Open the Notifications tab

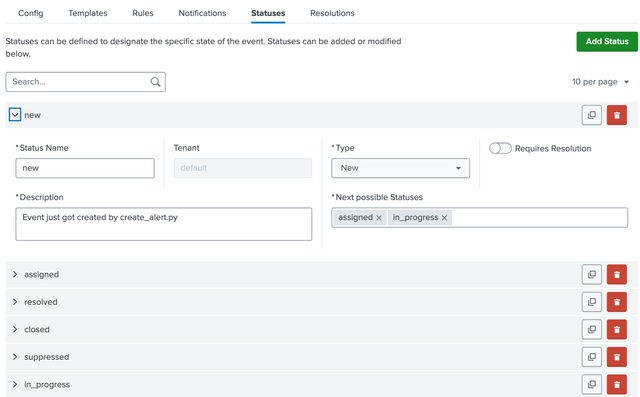(x=202, y=13)
